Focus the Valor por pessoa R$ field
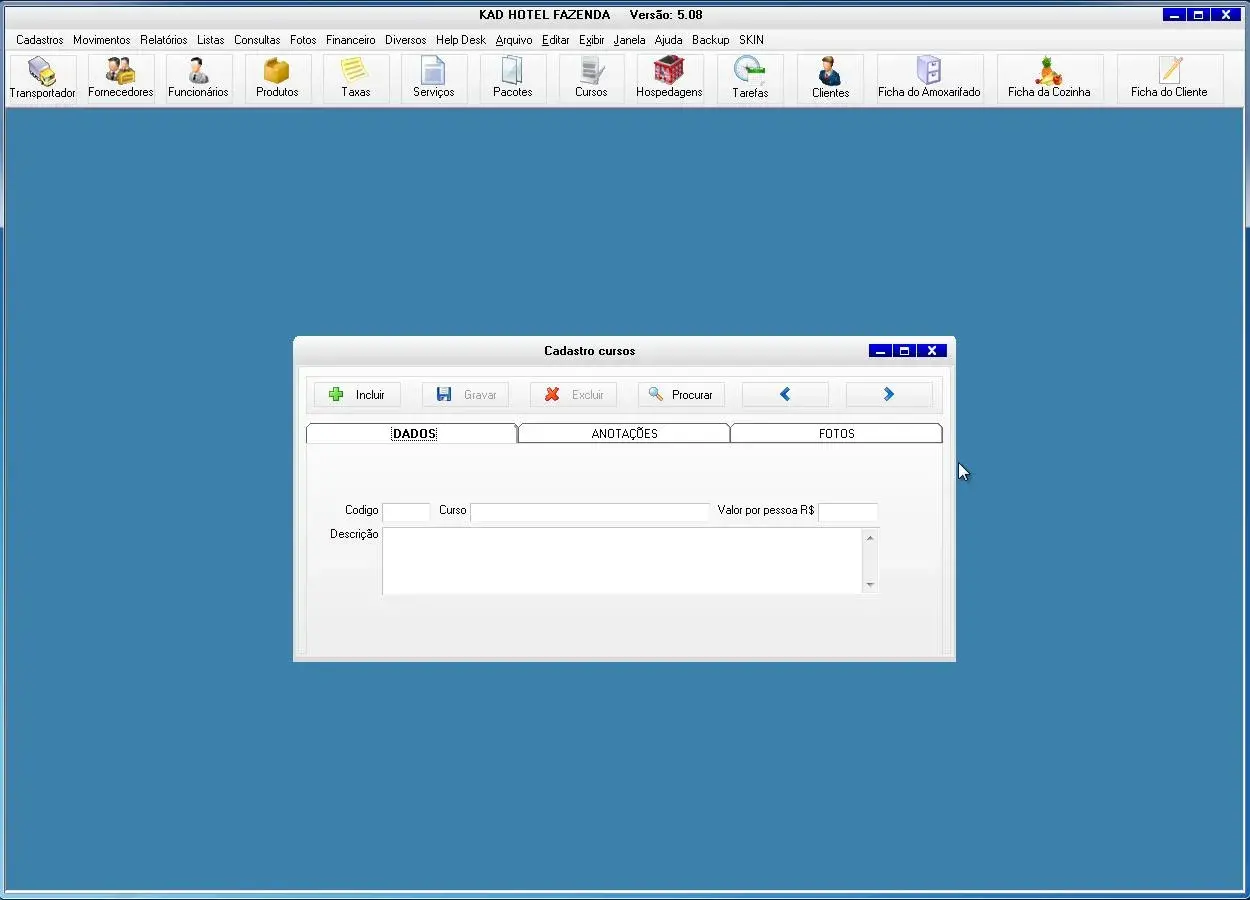 pos(847,512)
